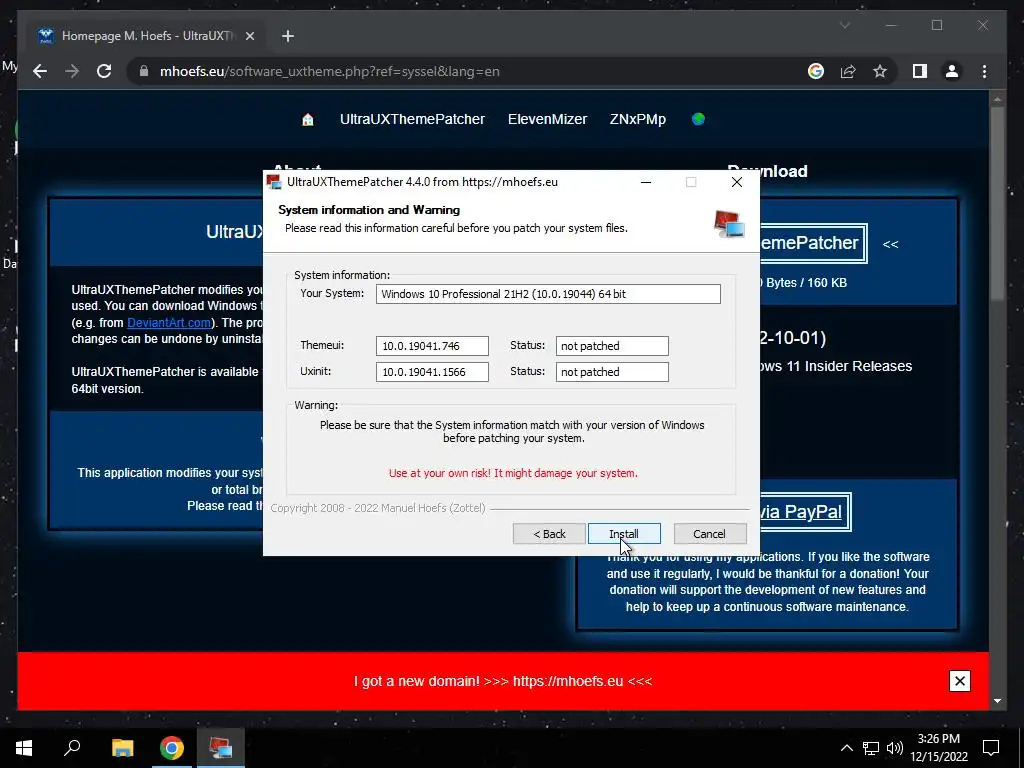Screen dimensions: 1024x768
Task: Click the installer icon in dialog header
Action: (729, 224)
